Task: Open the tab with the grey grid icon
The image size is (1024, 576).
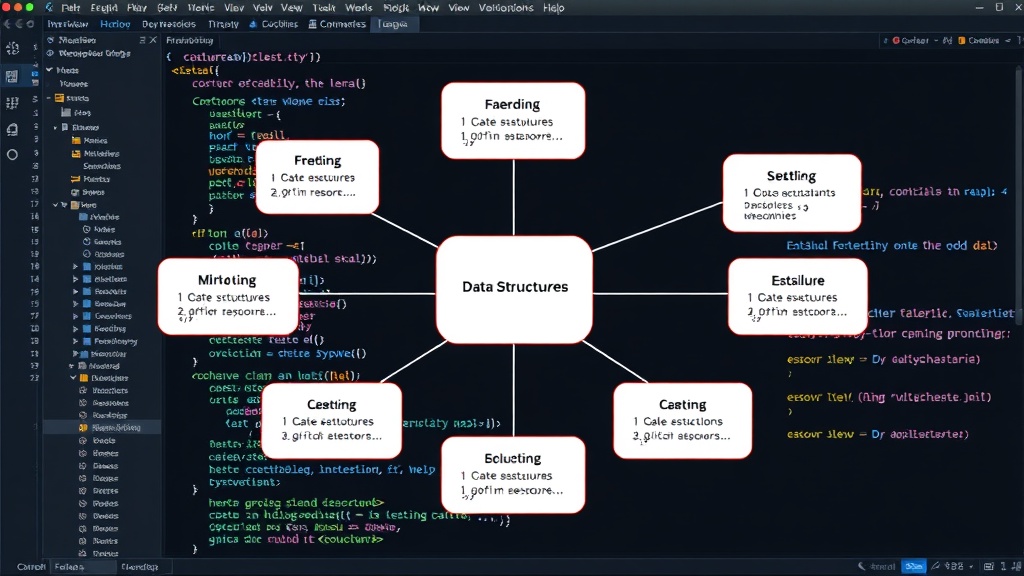Action: pyautogui.click(x=337, y=24)
